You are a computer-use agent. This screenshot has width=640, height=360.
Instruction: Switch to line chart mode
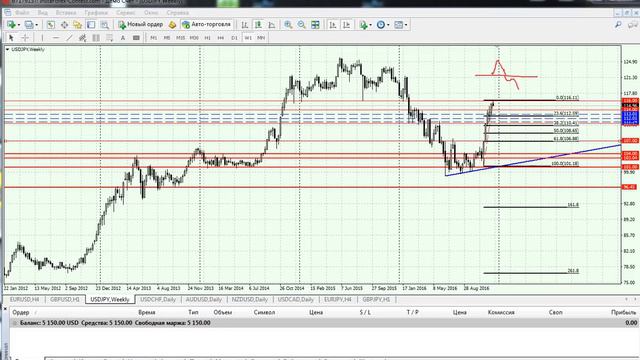coord(271,25)
